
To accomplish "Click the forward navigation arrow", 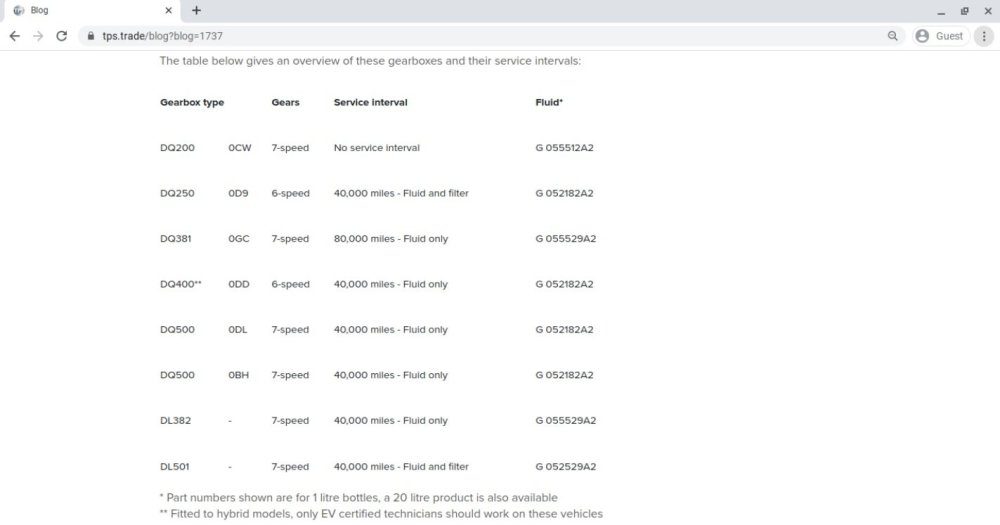I will [x=38, y=36].
